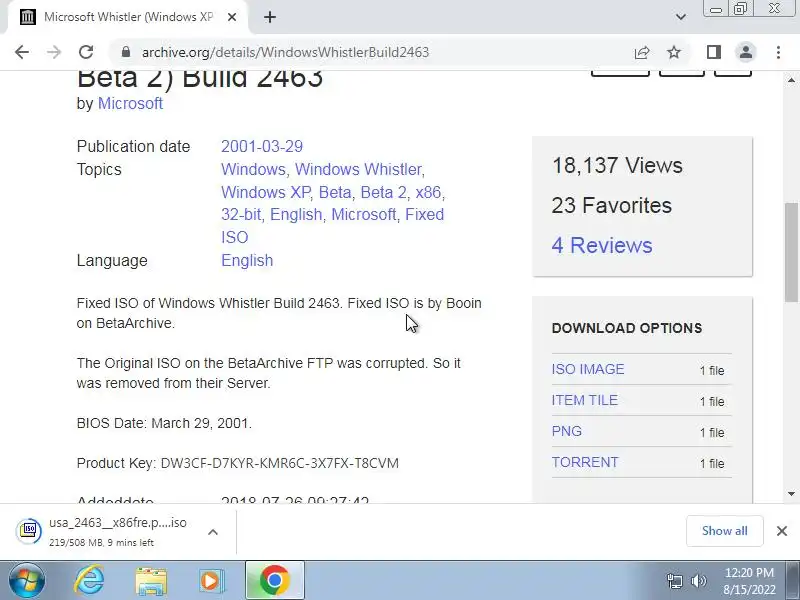Share this page via the share icon

pyautogui.click(x=642, y=52)
